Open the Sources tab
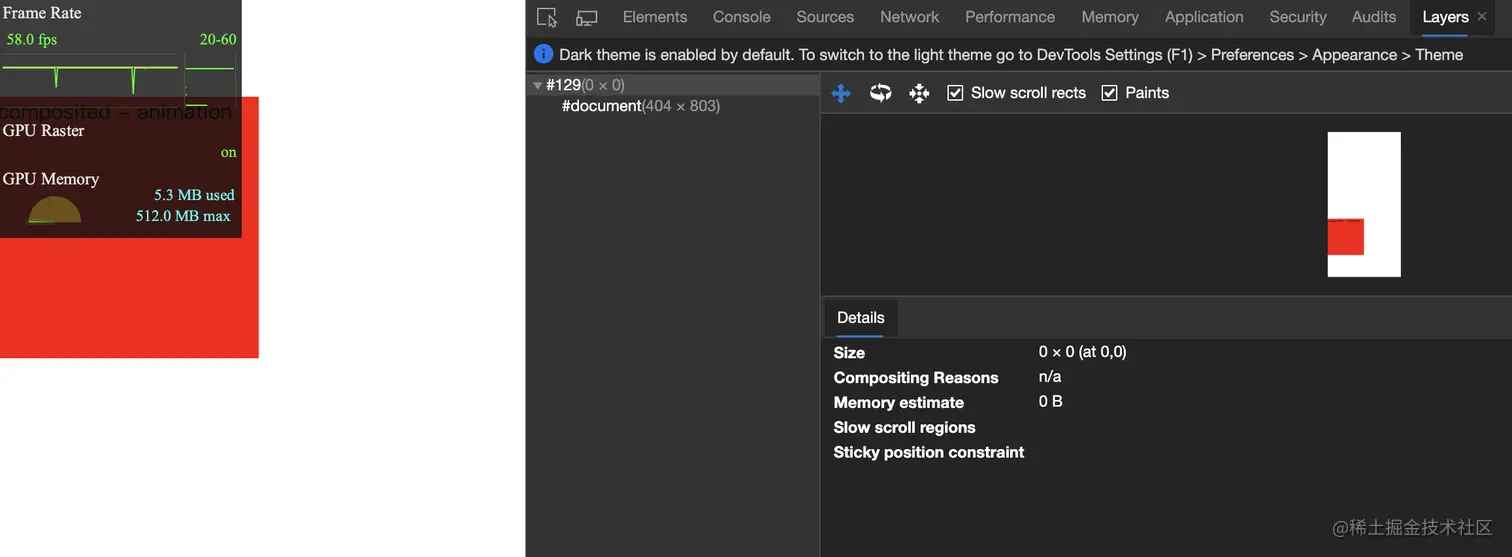Screen dimensions: 1512x557 pyautogui.click(x=825, y=17)
